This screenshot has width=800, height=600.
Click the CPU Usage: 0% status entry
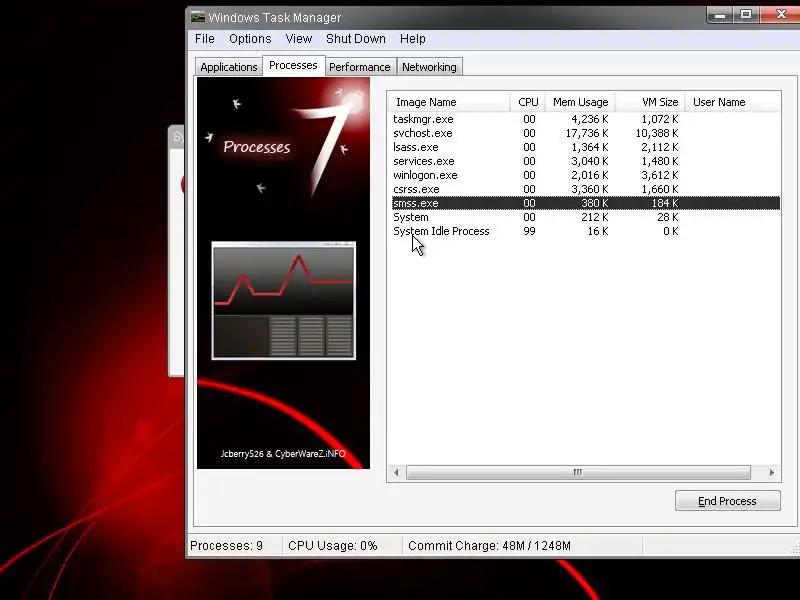333,546
